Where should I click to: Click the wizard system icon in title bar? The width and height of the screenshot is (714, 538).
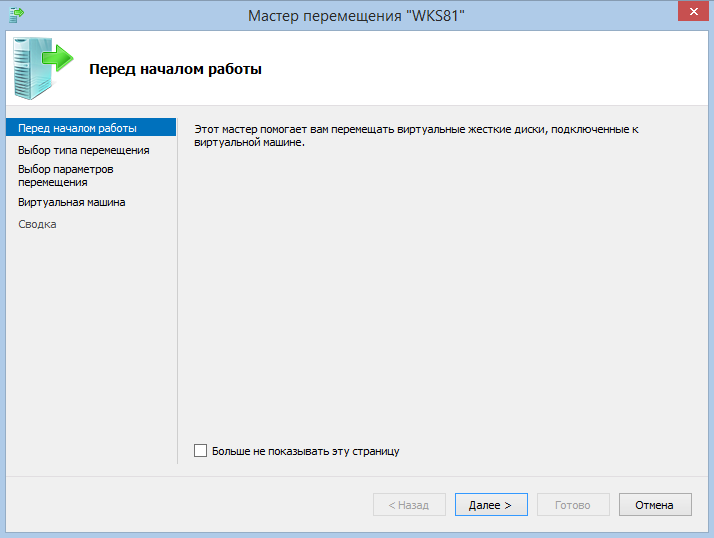[16, 15]
